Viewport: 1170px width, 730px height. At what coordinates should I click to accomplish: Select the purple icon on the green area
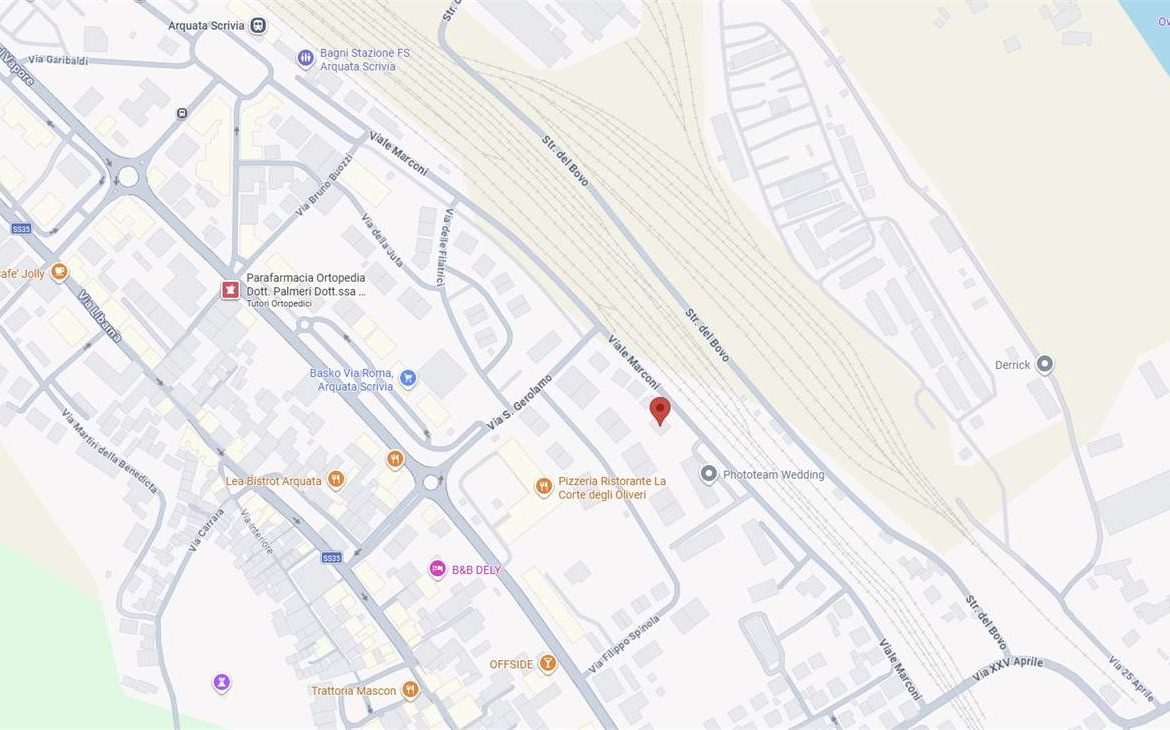coord(222,682)
